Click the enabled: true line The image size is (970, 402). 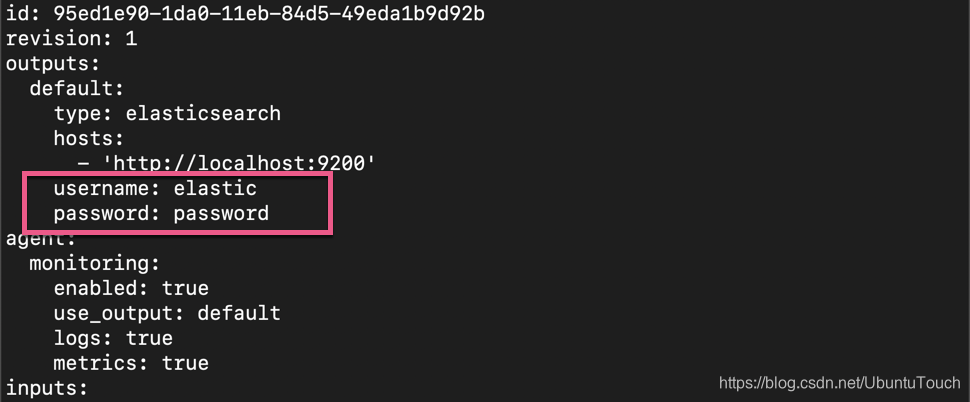tap(131, 288)
